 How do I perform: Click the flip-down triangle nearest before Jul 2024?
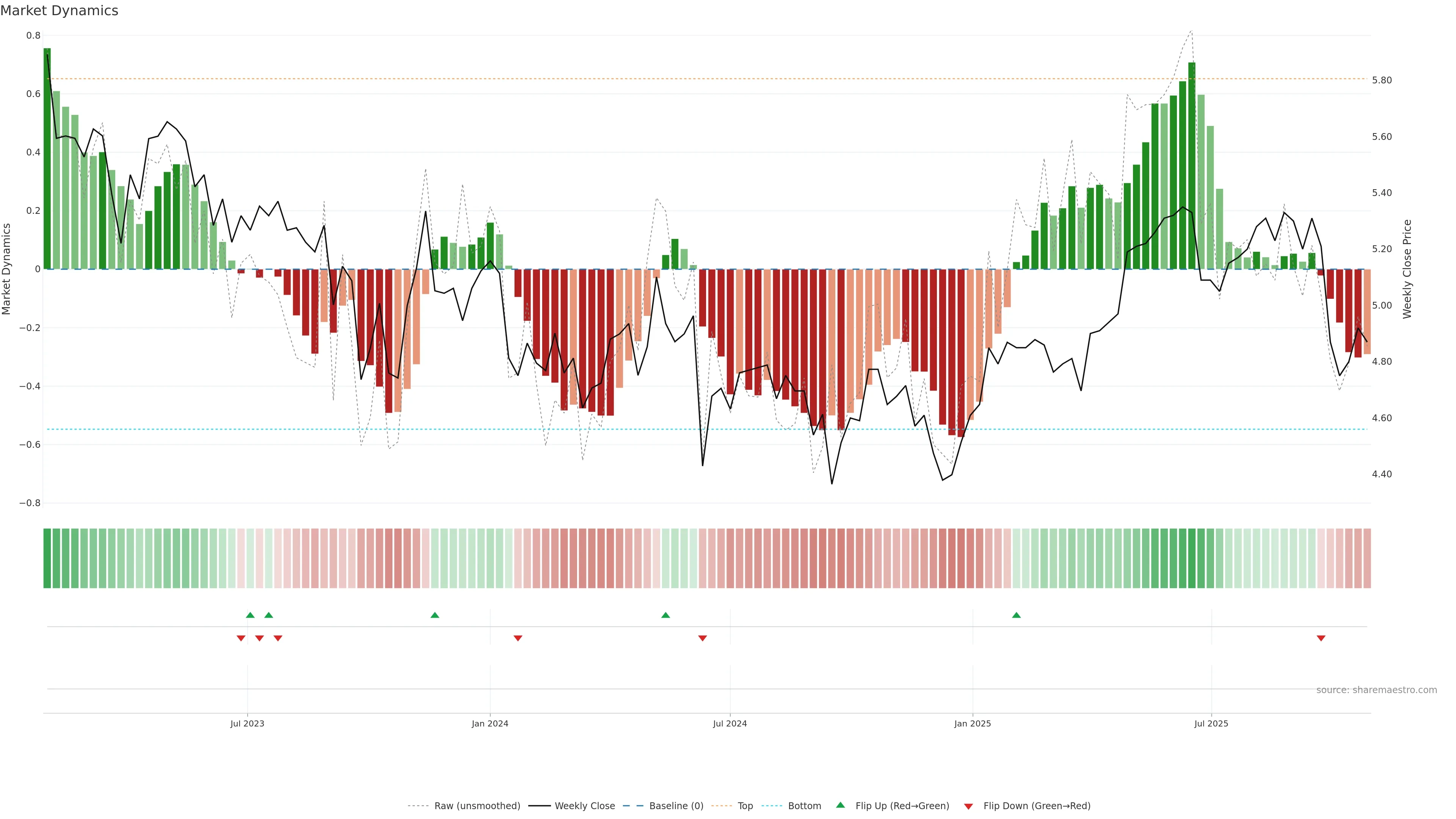pyautogui.click(x=703, y=638)
